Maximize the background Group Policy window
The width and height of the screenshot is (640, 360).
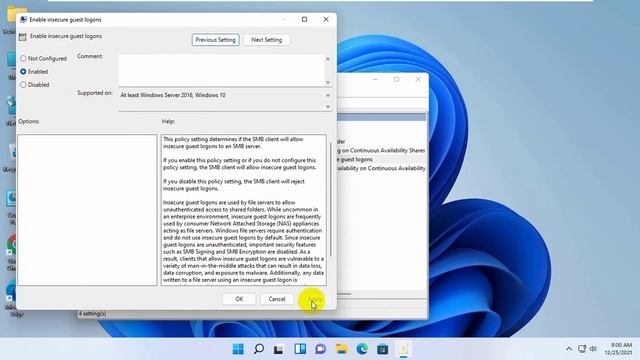396,80
